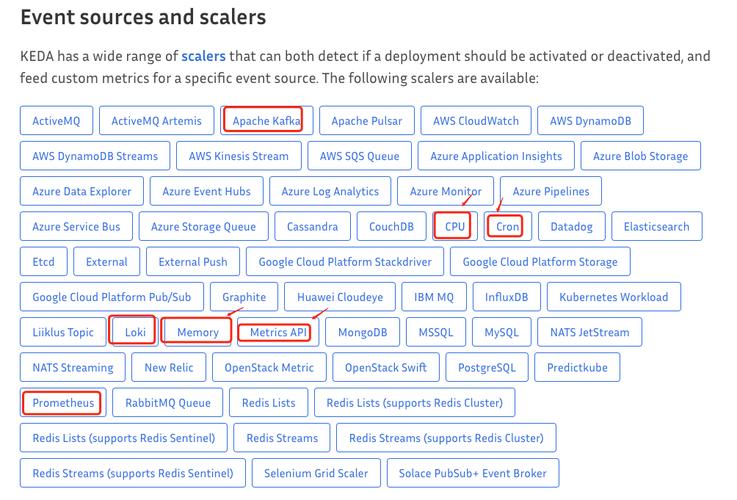
Task: Choose the Cron scaler
Action: [x=508, y=227]
